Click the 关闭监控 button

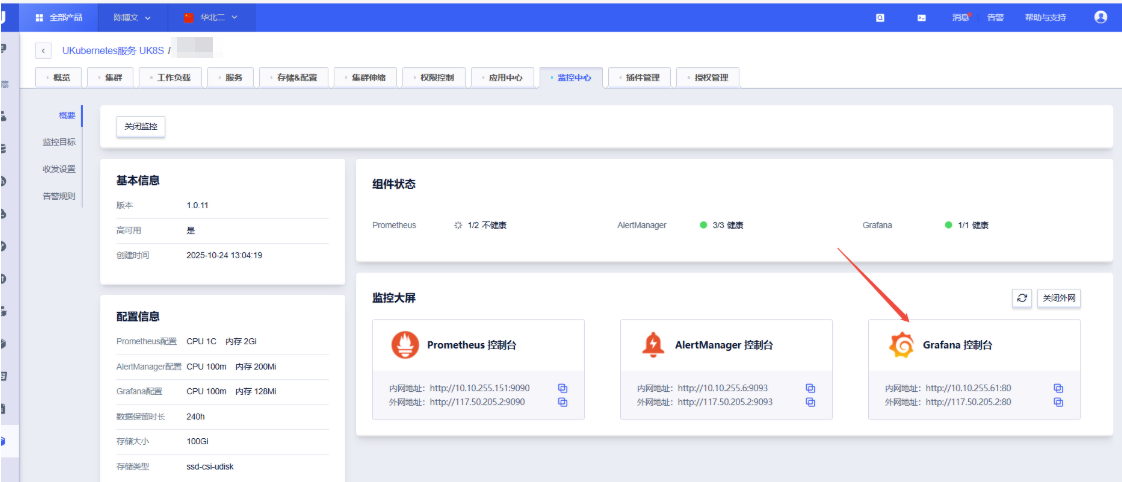point(140,127)
